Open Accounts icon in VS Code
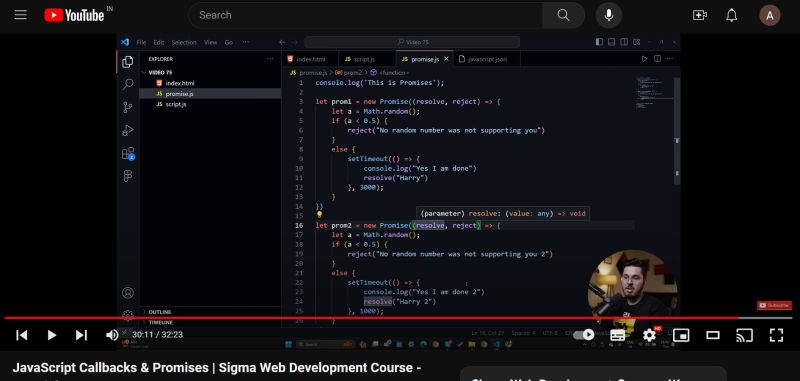The width and height of the screenshot is (800, 381). tap(128, 293)
